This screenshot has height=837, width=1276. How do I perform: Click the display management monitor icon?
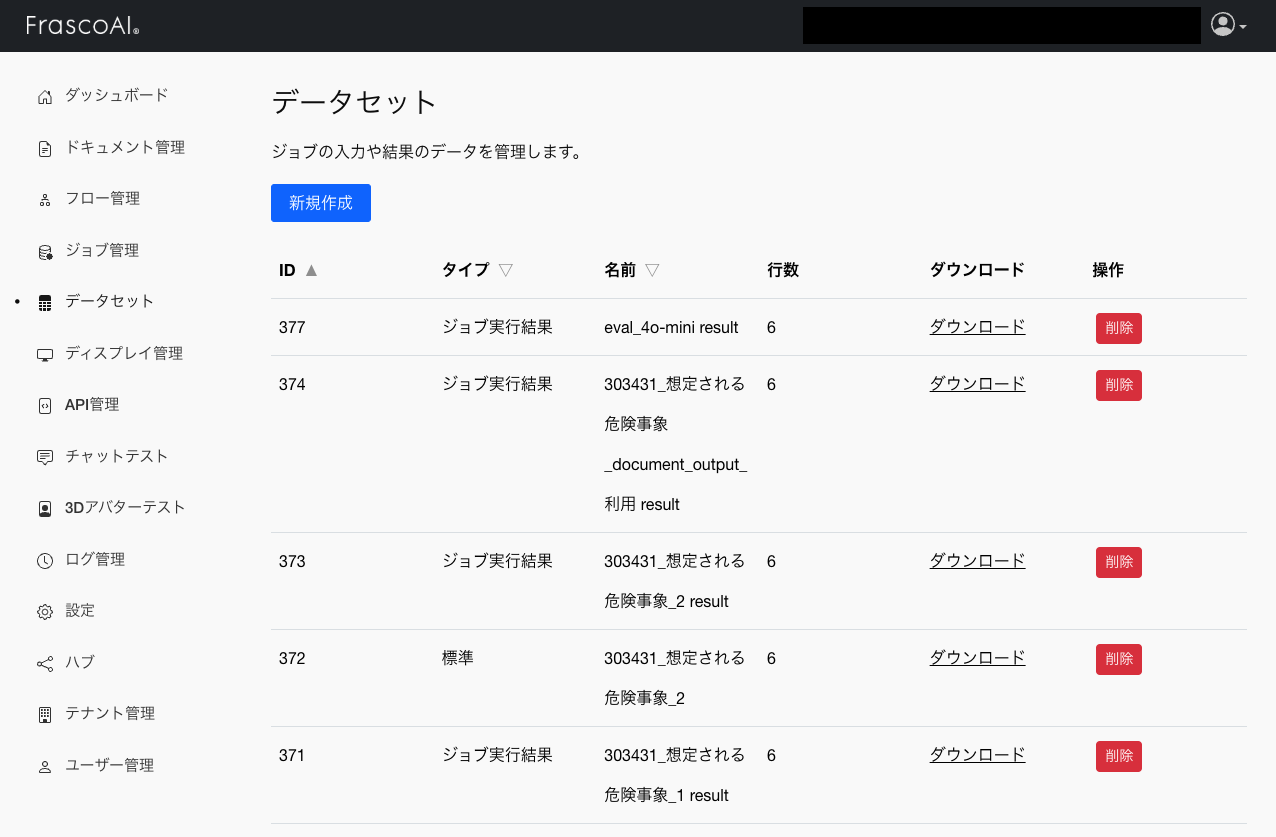44,355
